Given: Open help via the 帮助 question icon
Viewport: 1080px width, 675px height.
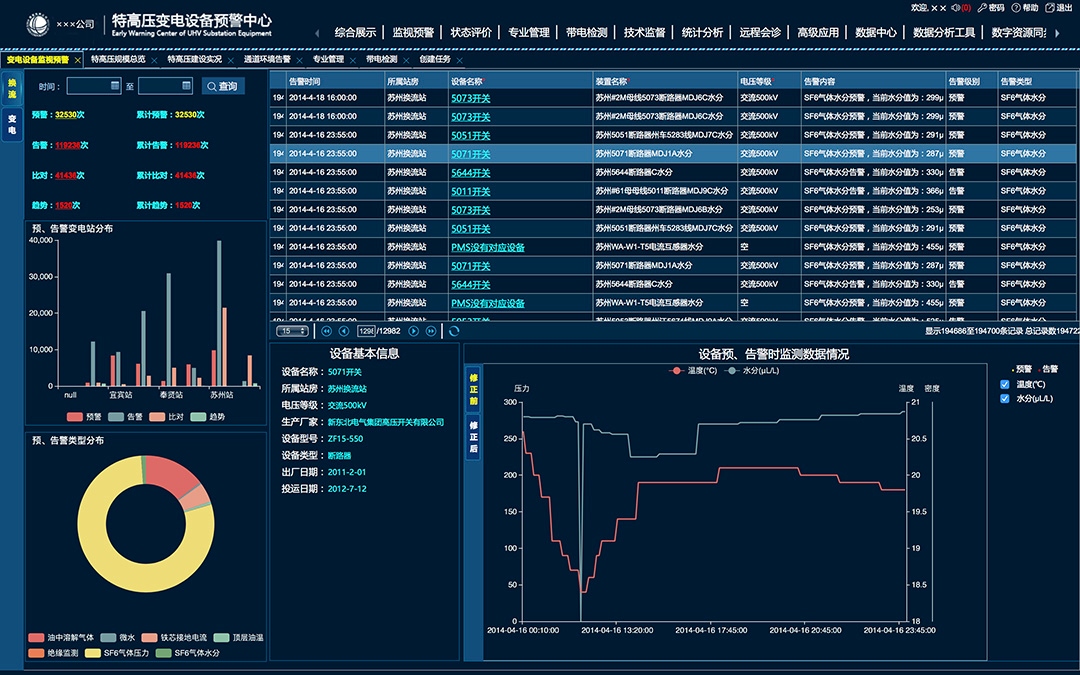Looking at the screenshot, I should point(1017,8).
